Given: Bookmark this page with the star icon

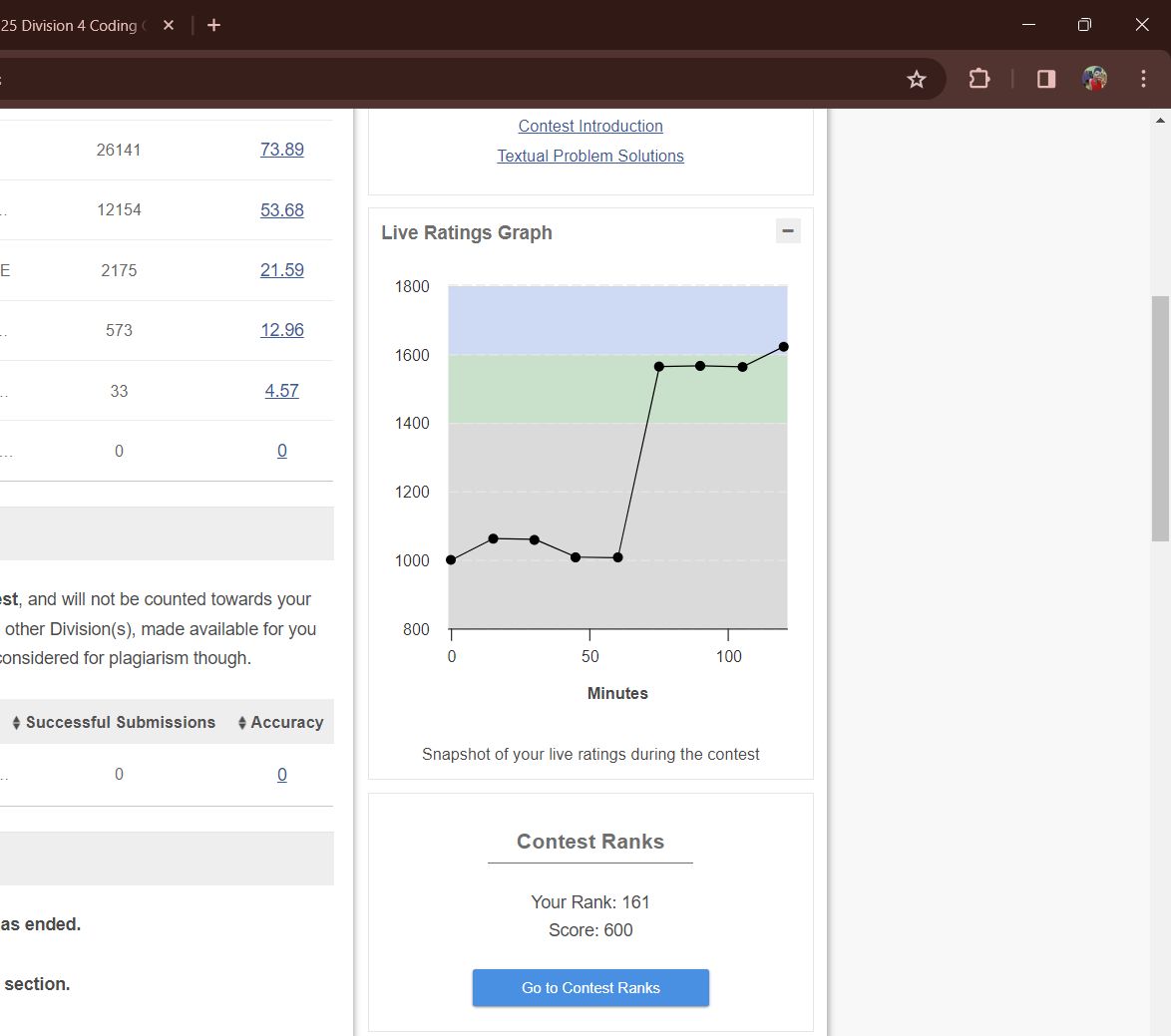Looking at the screenshot, I should 916,79.
